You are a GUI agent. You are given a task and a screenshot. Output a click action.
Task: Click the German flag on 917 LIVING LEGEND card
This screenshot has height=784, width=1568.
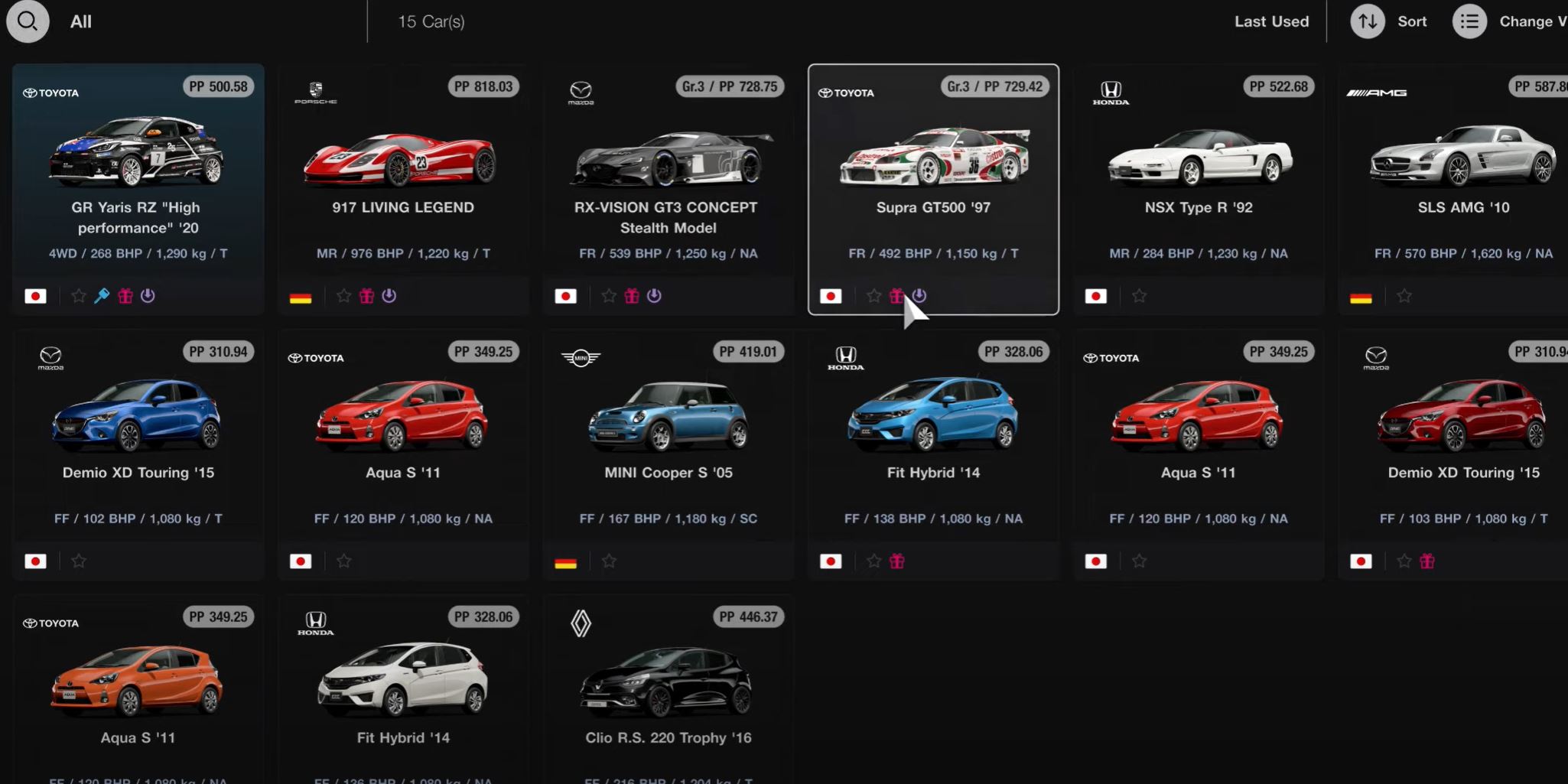(x=301, y=297)
